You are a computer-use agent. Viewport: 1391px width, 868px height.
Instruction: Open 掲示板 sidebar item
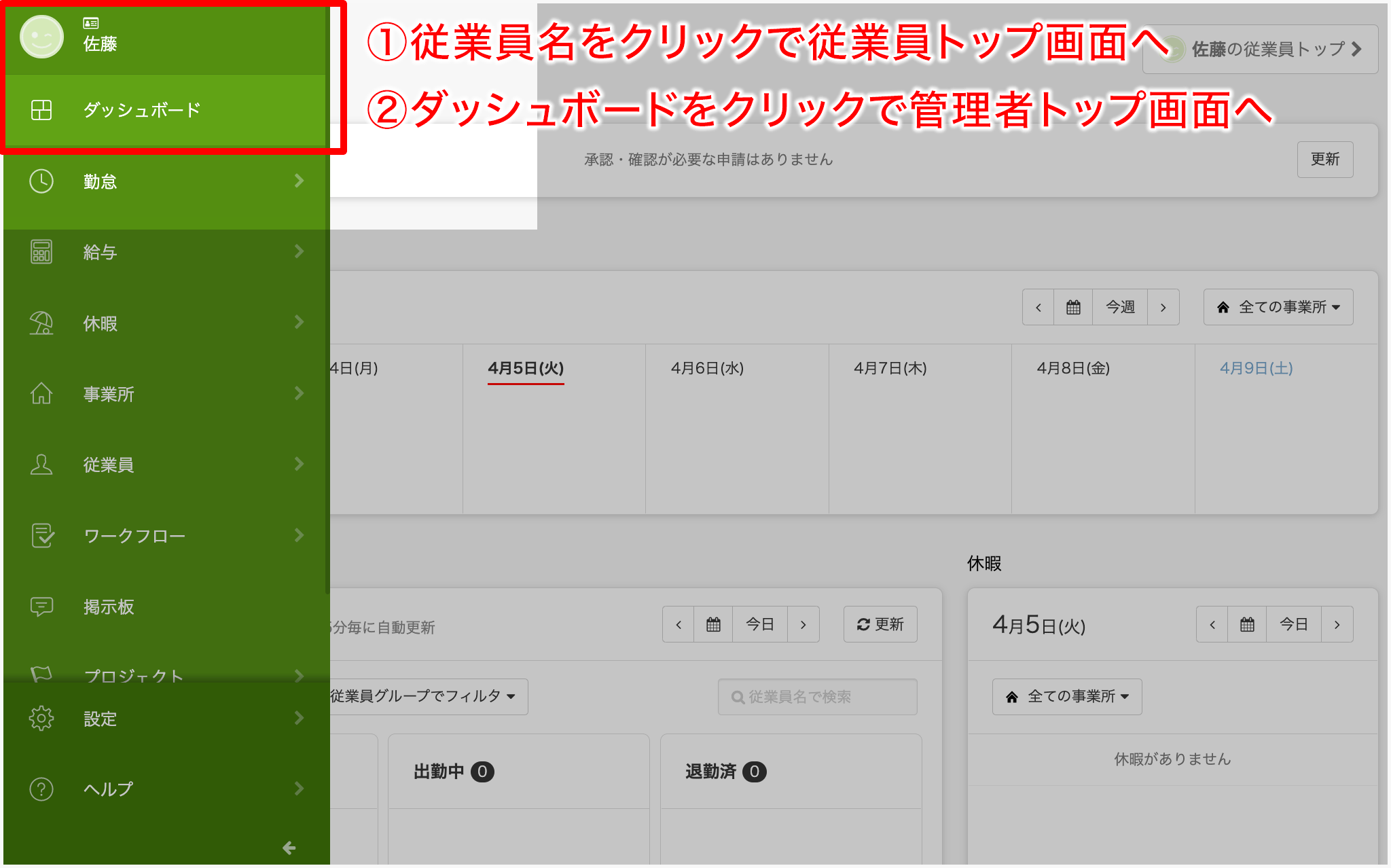166,607
